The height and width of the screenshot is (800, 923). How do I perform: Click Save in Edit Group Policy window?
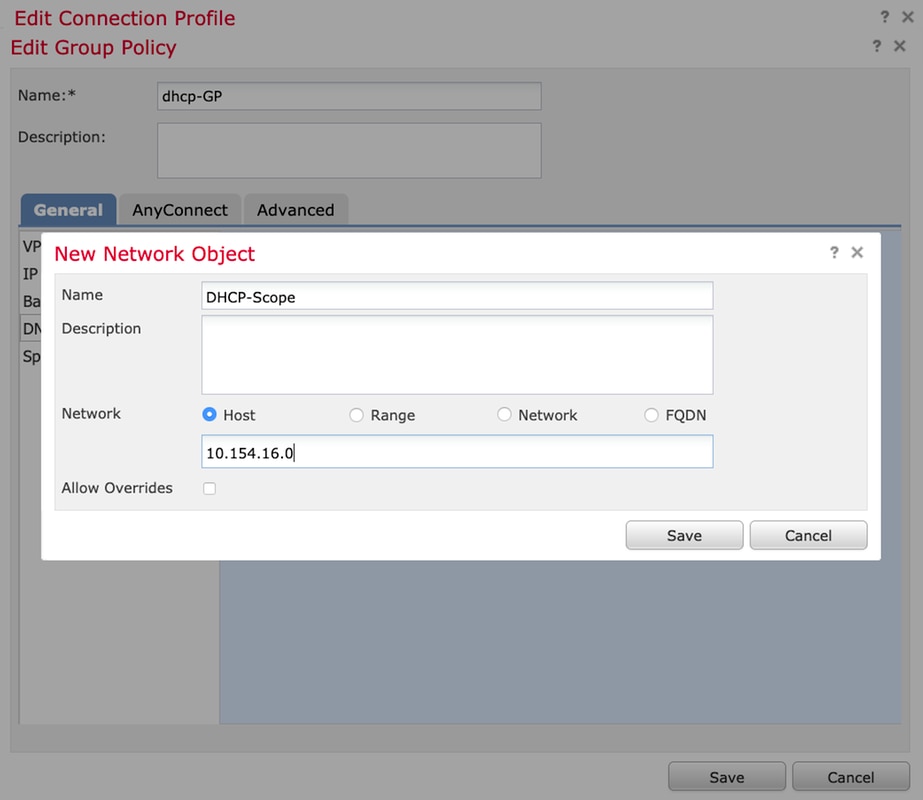[x=727, y=777]
